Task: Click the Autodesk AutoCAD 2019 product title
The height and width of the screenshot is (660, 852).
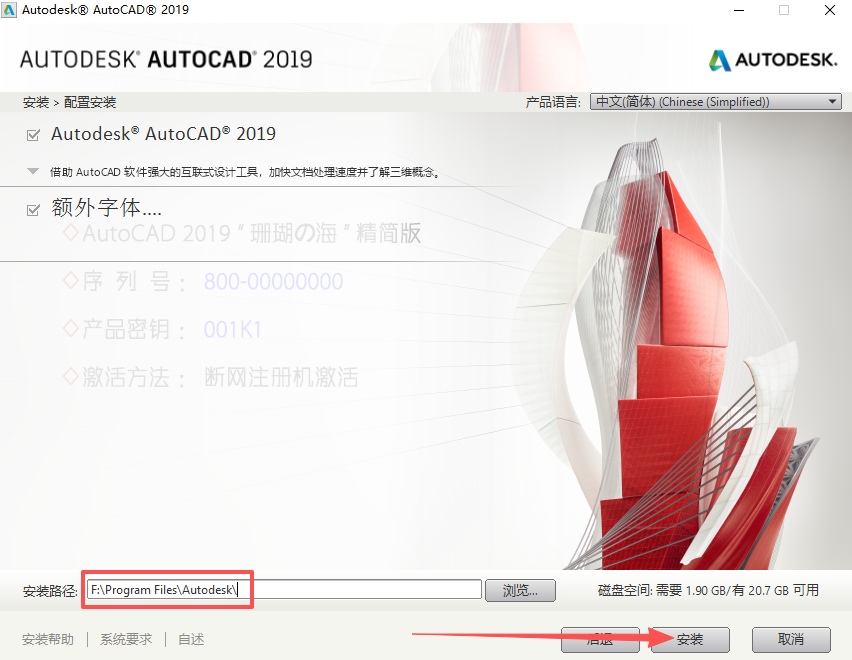Action: point(163,134)
